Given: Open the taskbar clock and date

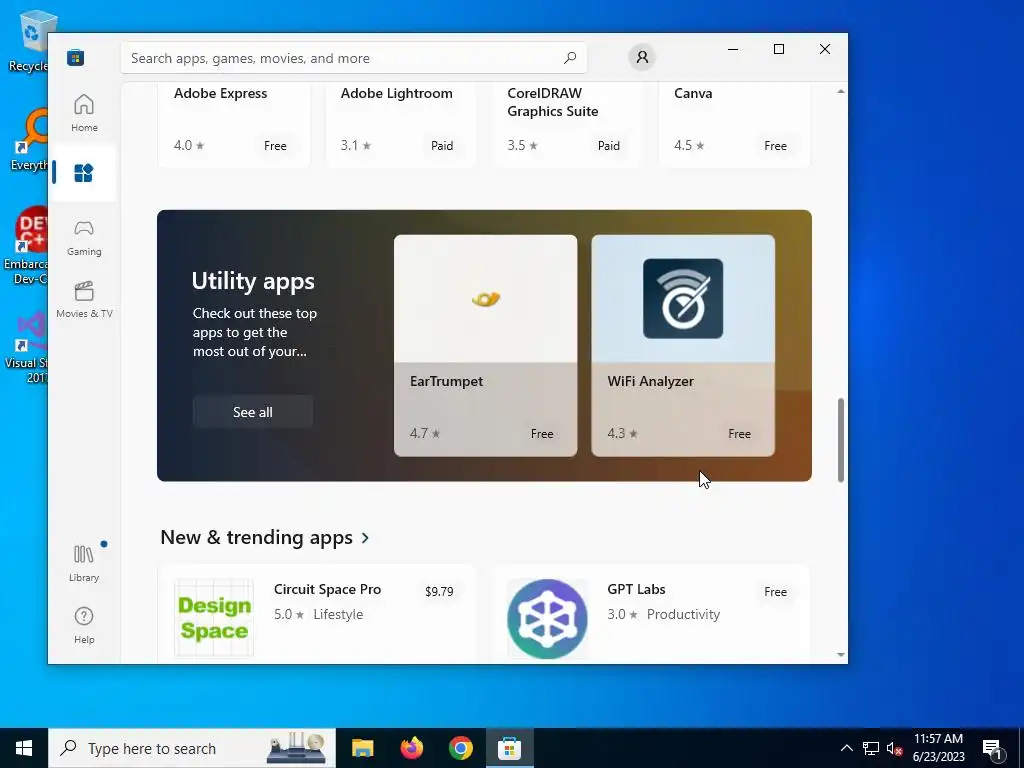Looking at the screenshot, I should 938,748.
